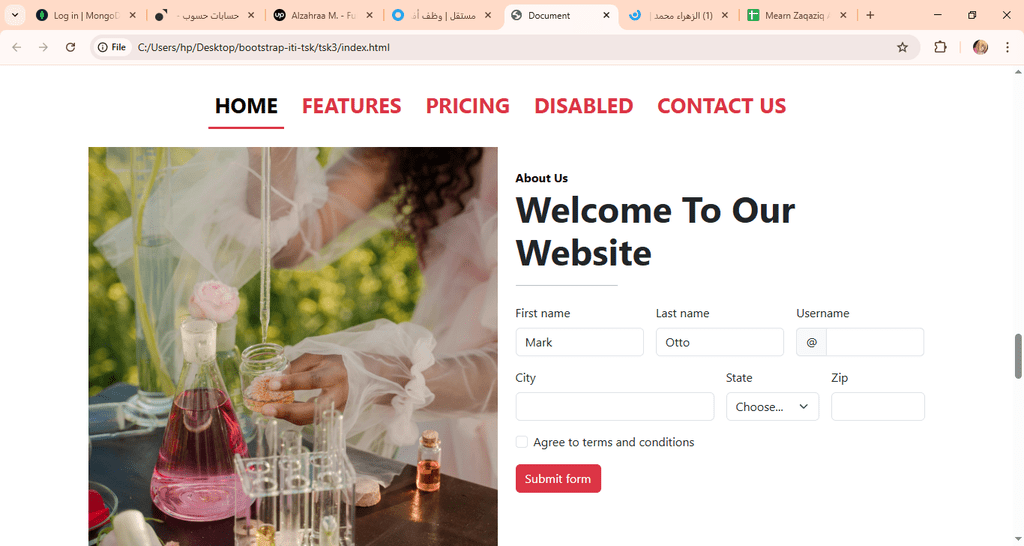
Task: Click the File site info icon
Action: click(x=112, y=47)
